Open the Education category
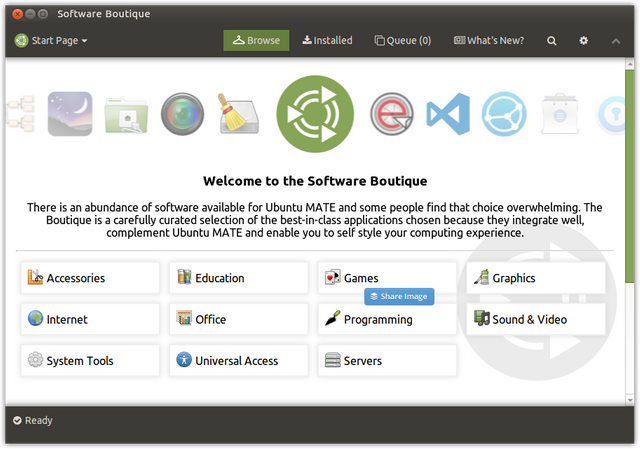Screen dimensions: 640x449 click(x=239, y=278)
